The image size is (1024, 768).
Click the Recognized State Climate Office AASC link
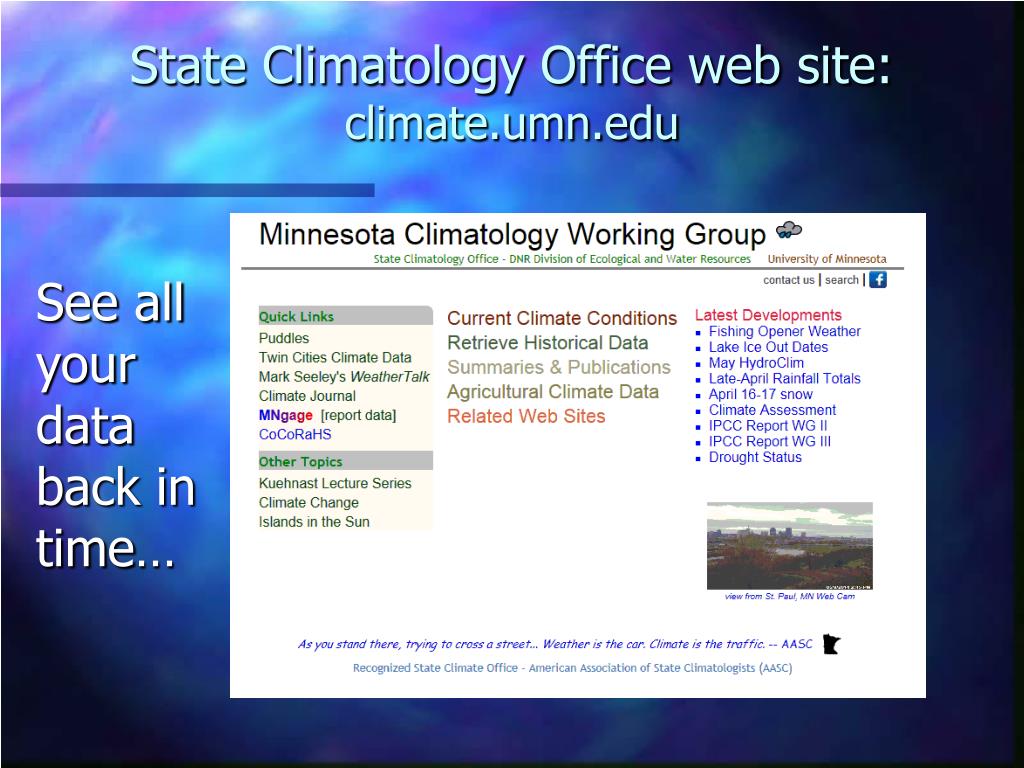click(x=573, y=668)
